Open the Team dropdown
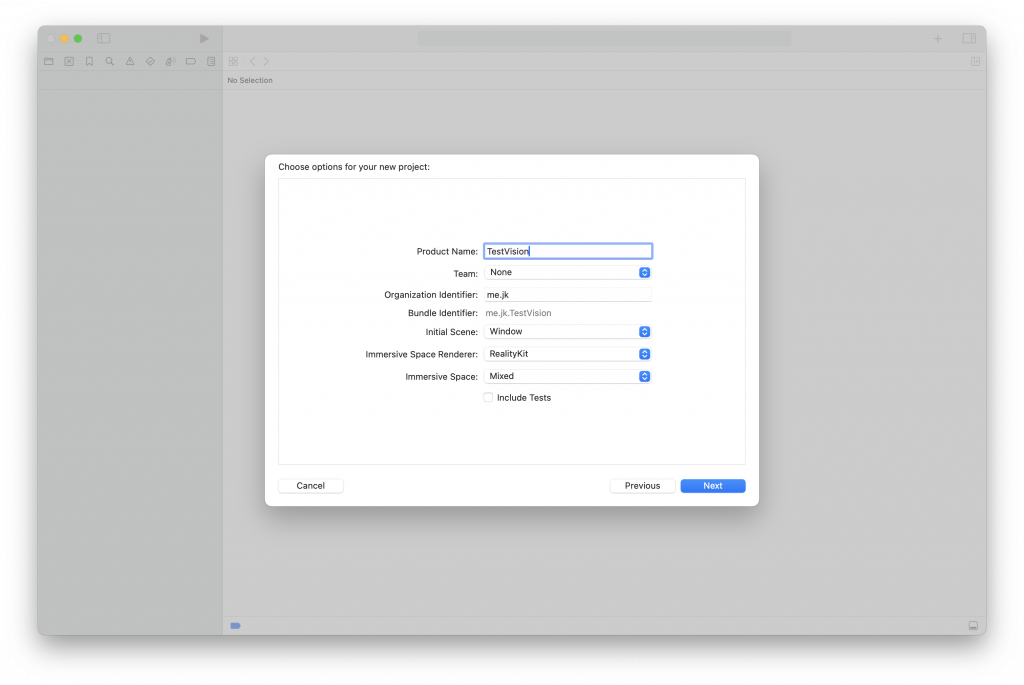Screen dimensions: 1024x685 (x=568, y=272)
